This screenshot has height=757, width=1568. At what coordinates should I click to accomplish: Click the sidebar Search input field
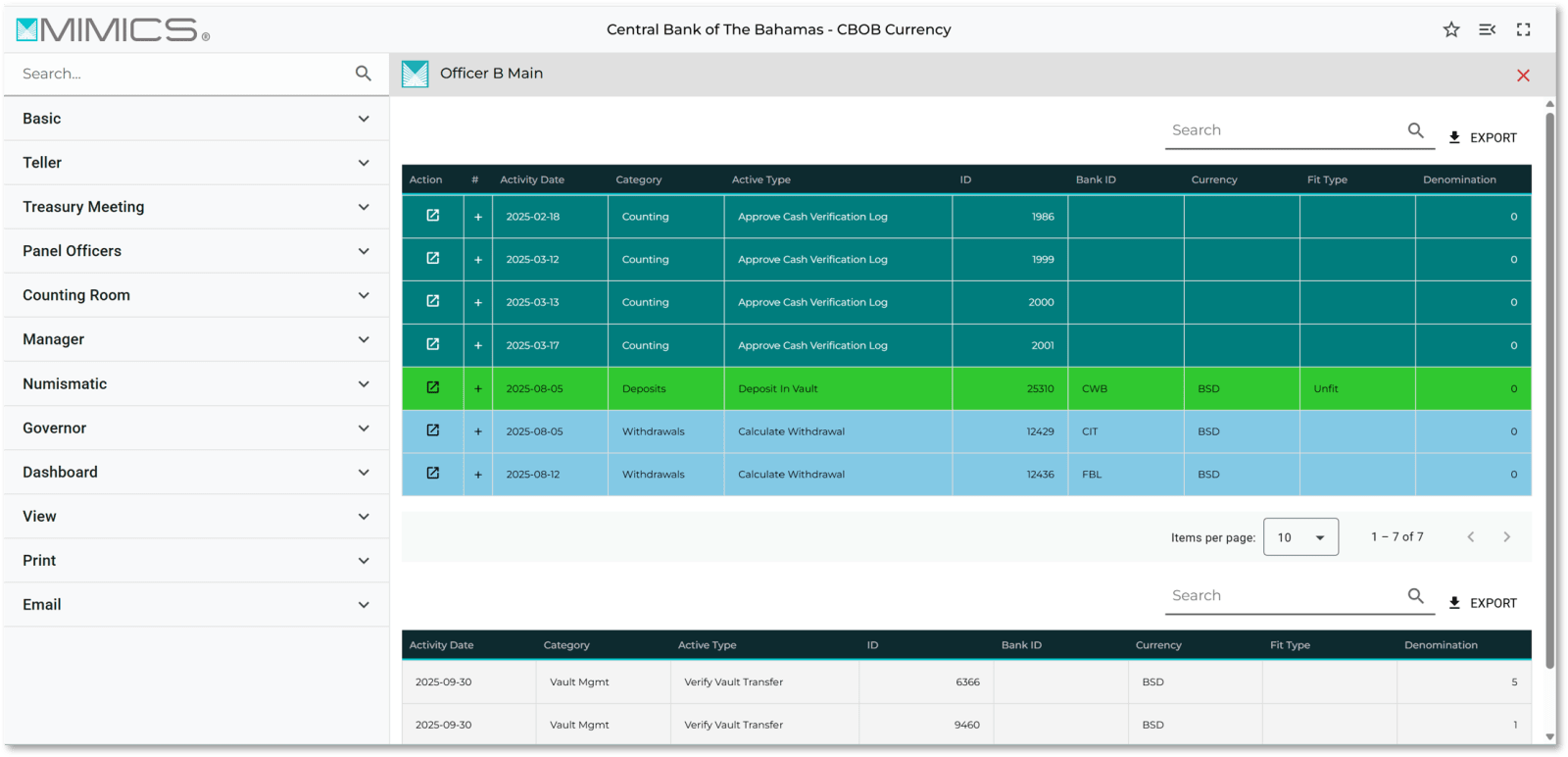(184, 74)
